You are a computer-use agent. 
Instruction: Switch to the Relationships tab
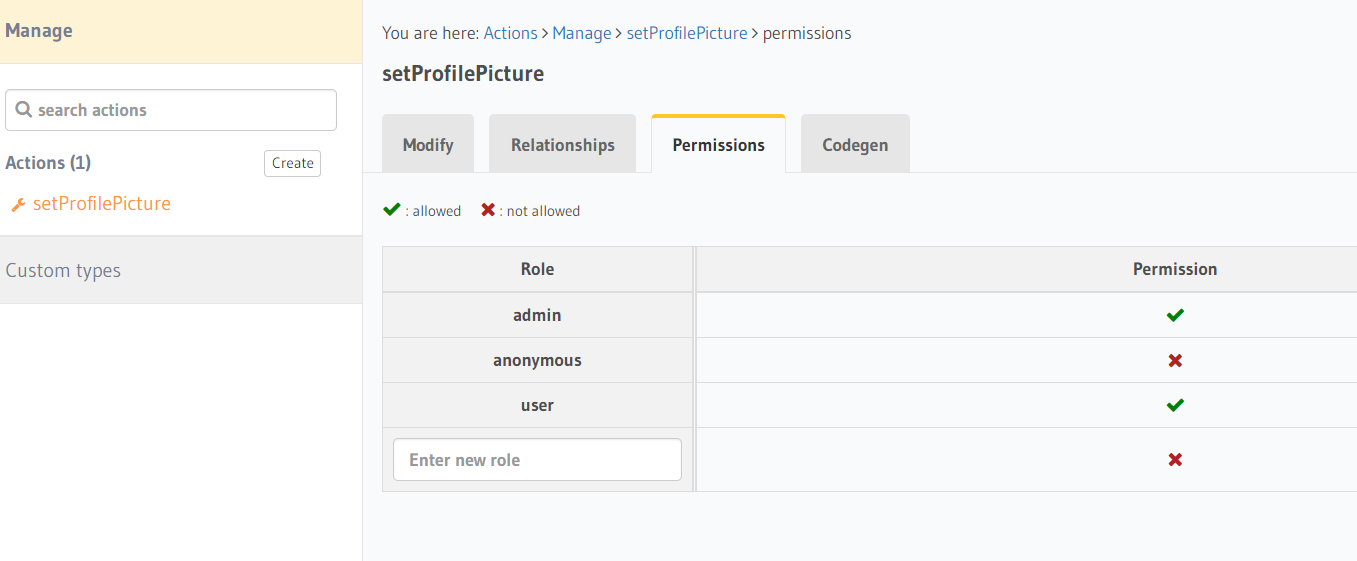tap(562, 145)
